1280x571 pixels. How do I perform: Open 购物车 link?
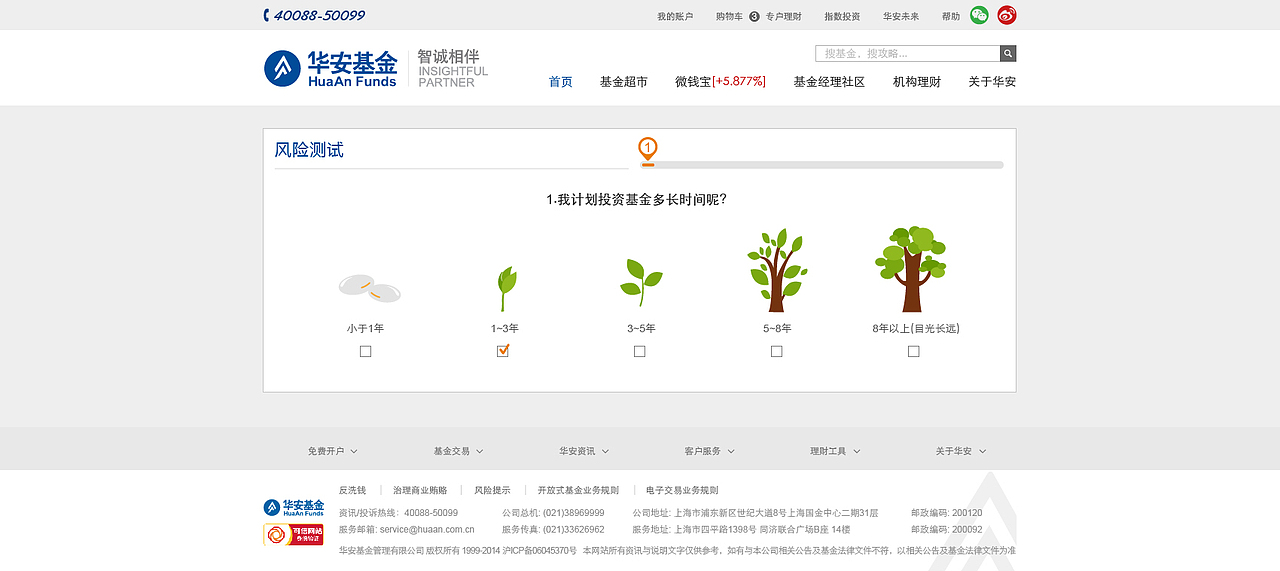click(x=729, y=16)
